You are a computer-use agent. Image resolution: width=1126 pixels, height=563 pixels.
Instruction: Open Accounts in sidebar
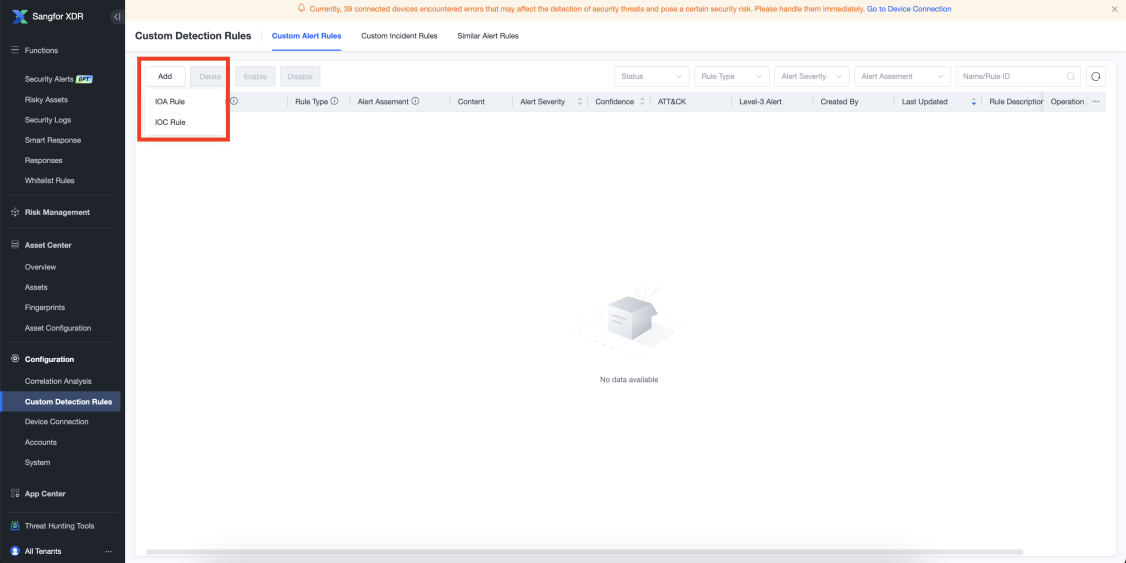(x=41, y=442)
